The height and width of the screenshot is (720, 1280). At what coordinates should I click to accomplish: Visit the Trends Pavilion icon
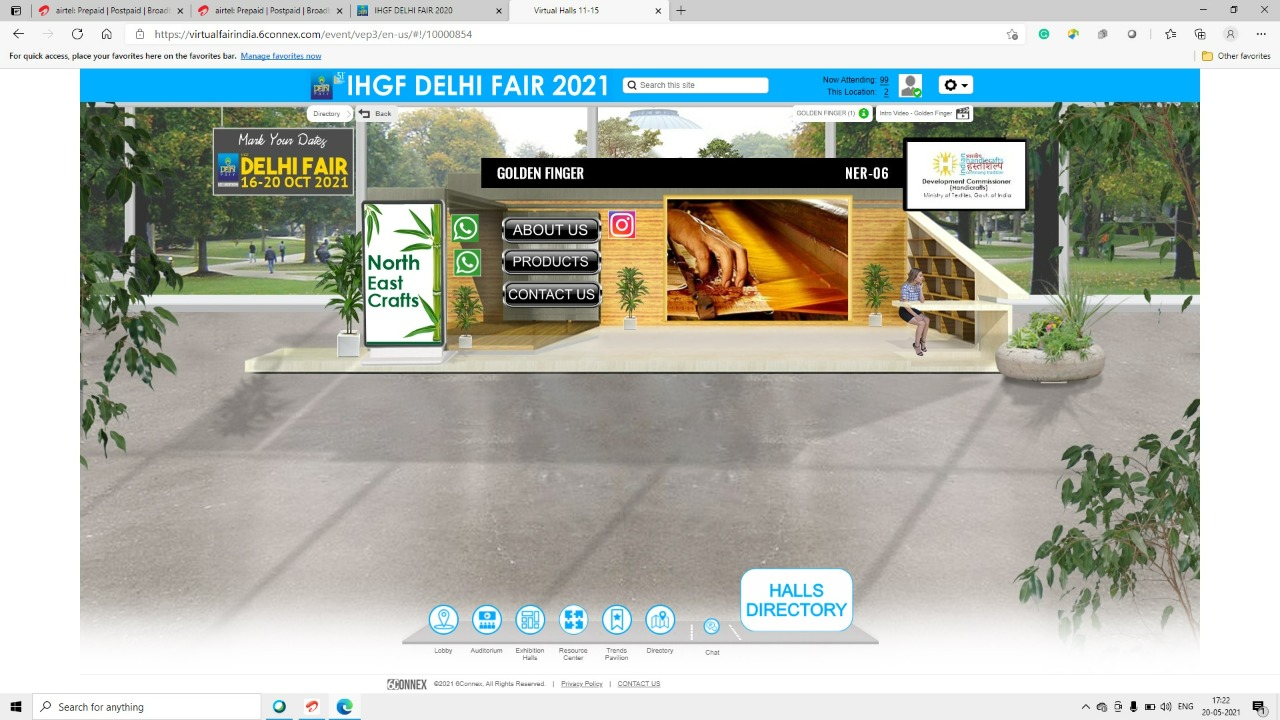point(617,620)
